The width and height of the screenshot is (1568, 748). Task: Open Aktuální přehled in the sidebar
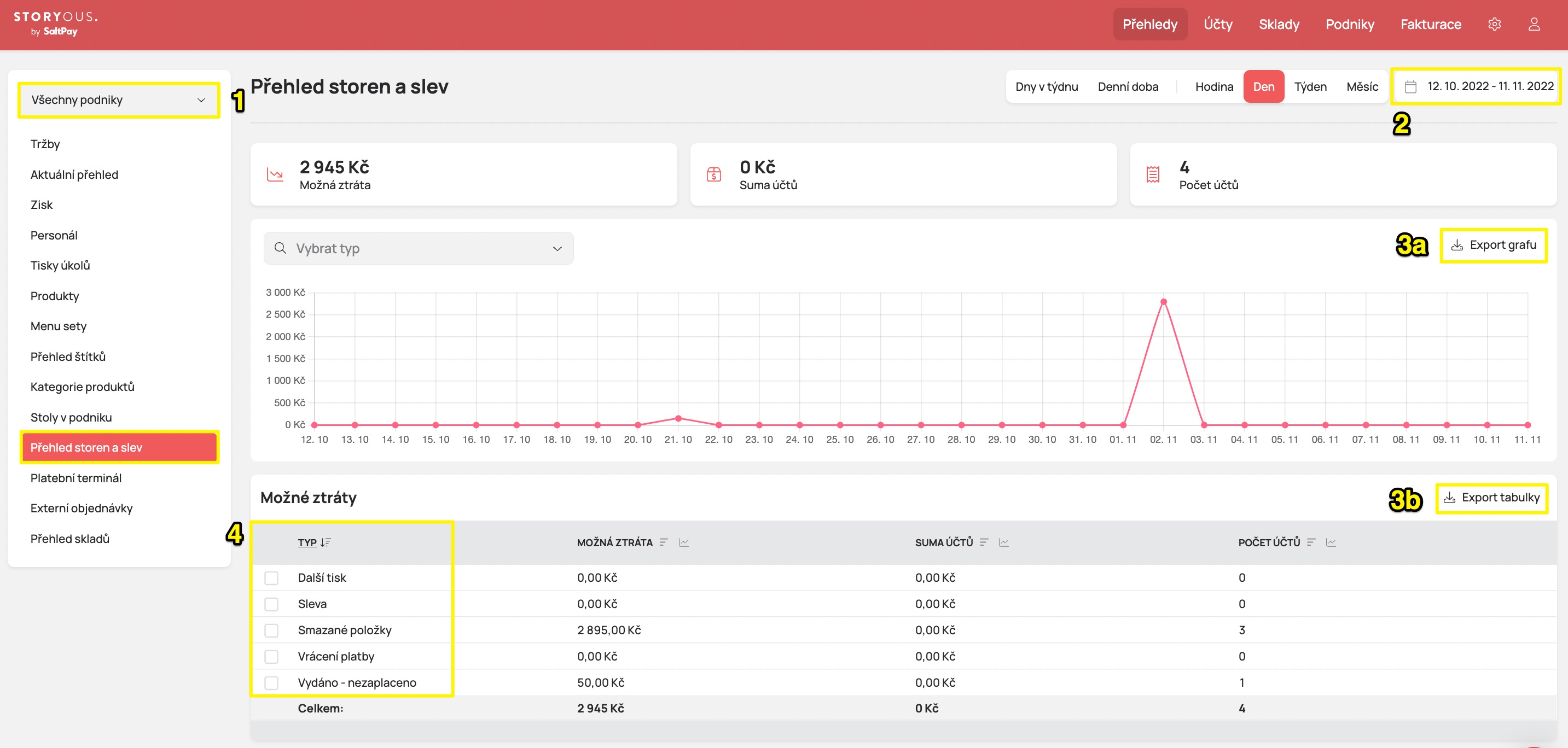point(74,174)
